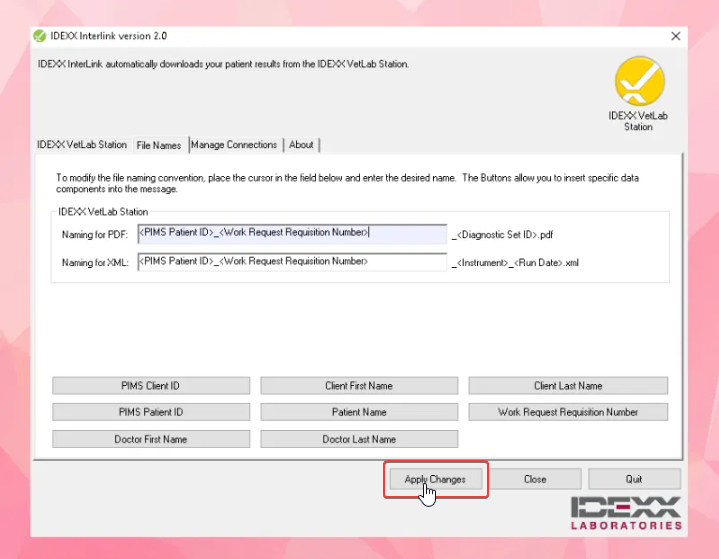Open the Manage Connections tab
The height and width of the screenshot is (559, 719).
234,145
